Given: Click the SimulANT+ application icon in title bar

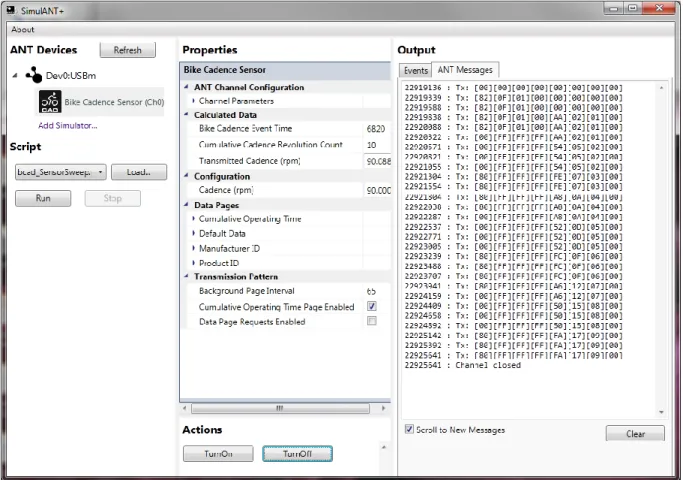Looking at the screenshot, I should click(x=11, y=10).
